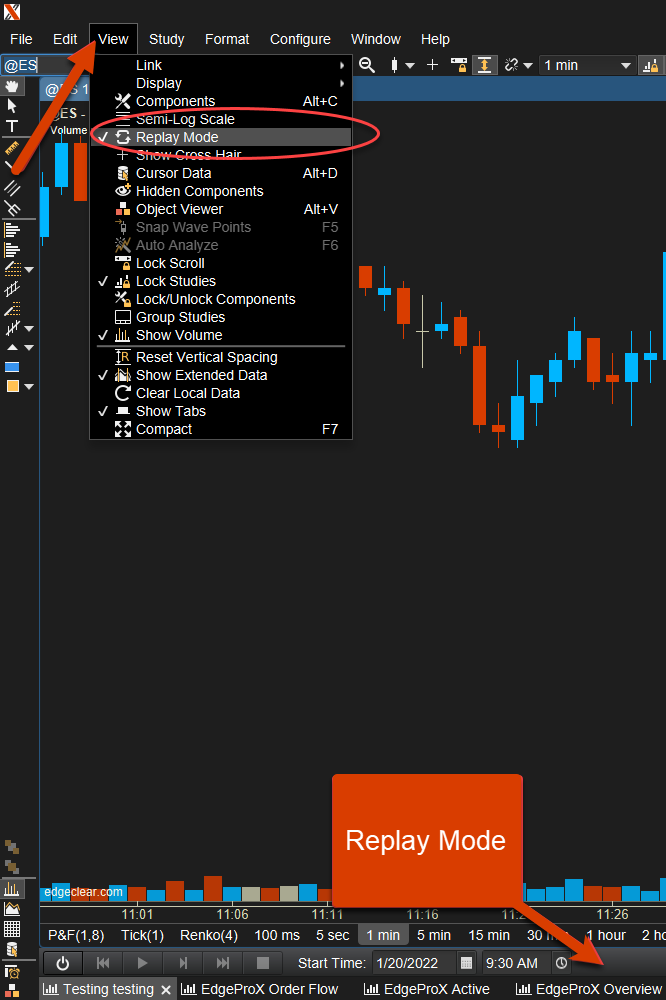Open dropdown next to orange color swatch
The height and width of the screenshot is (1000, 666).
[29, 386]
